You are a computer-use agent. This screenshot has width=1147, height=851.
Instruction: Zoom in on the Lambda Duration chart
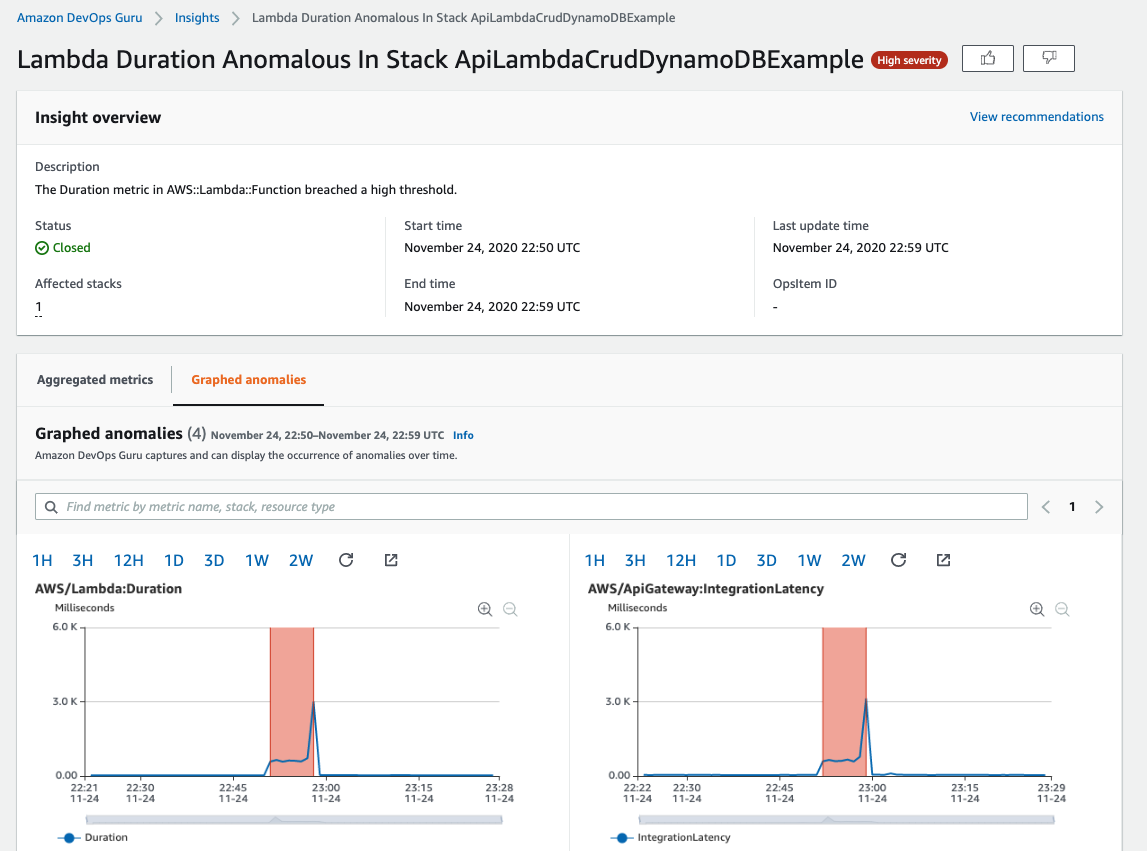click(484, 609)
